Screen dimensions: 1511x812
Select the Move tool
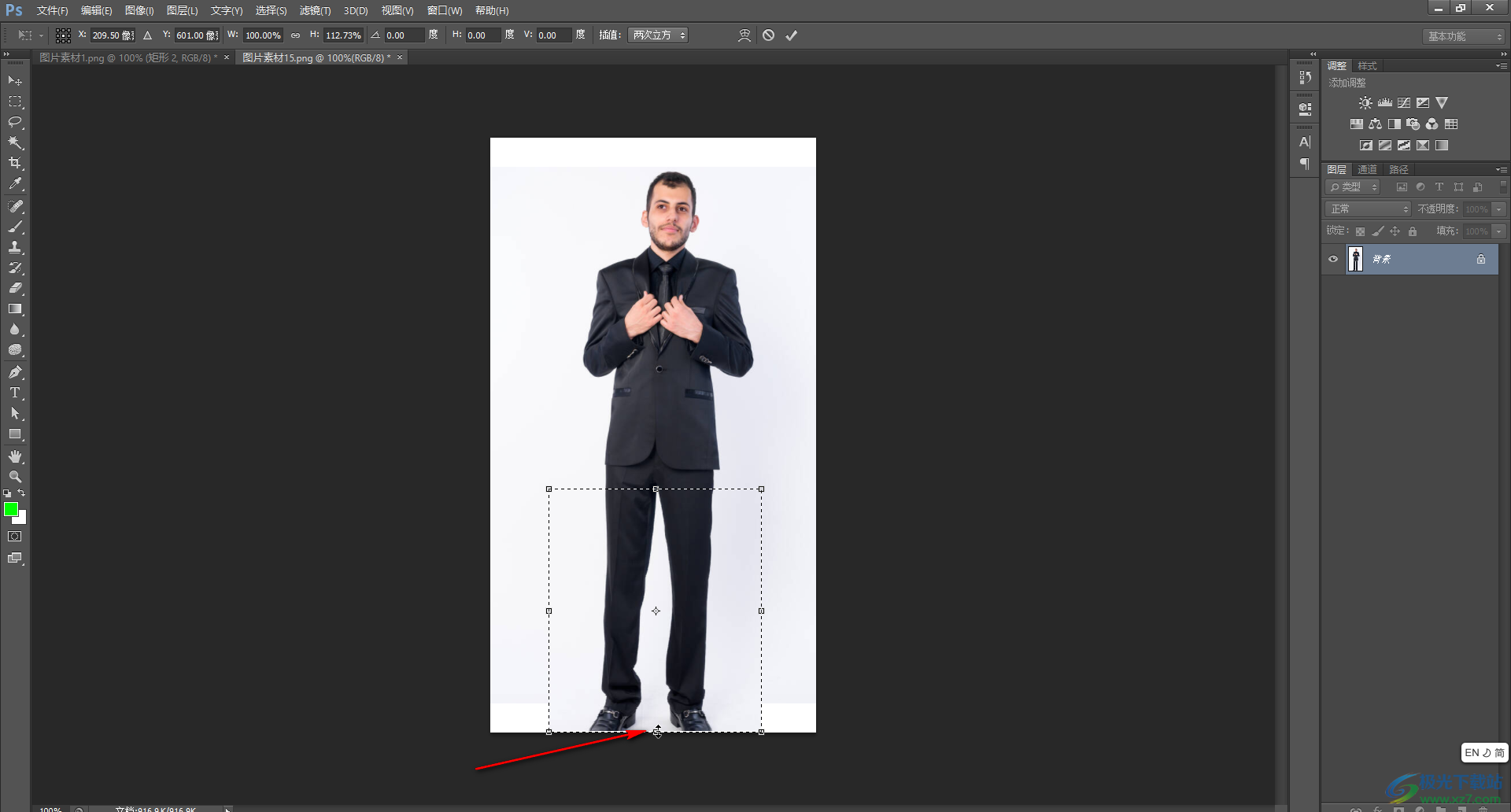(15, 81)
